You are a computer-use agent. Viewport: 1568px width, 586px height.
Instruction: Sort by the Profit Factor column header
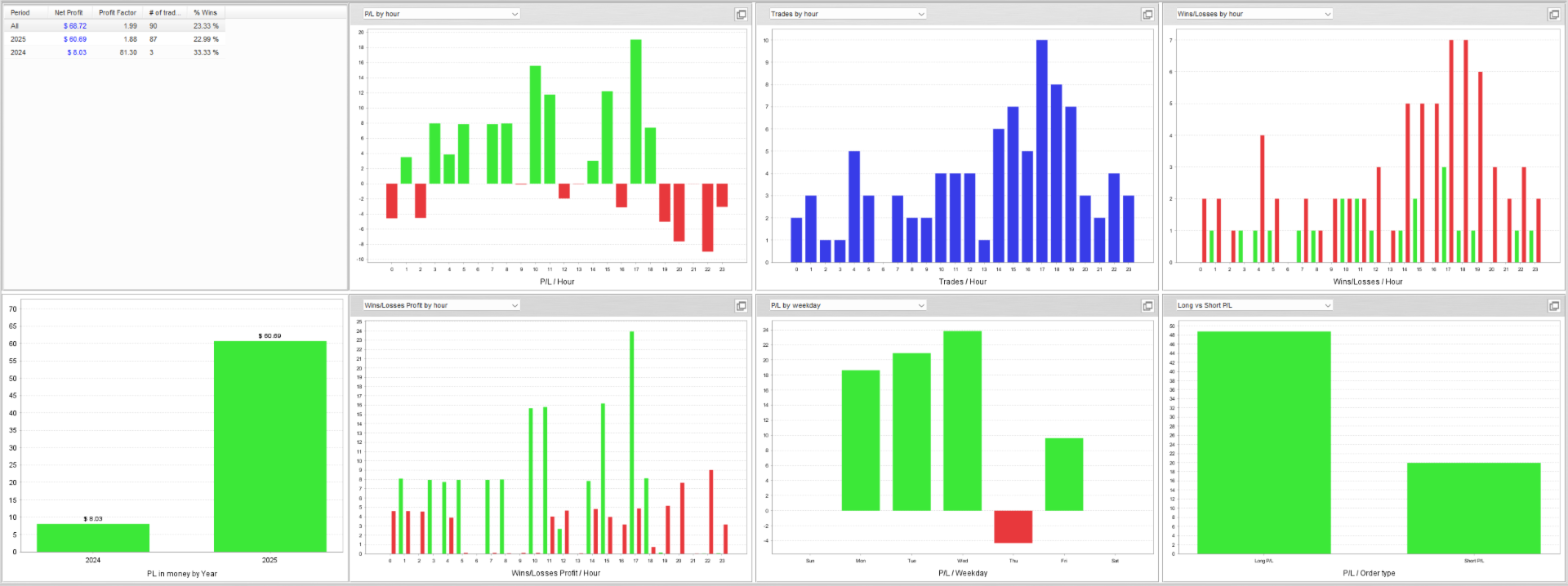pyautogui.click(x=118, y=13)
